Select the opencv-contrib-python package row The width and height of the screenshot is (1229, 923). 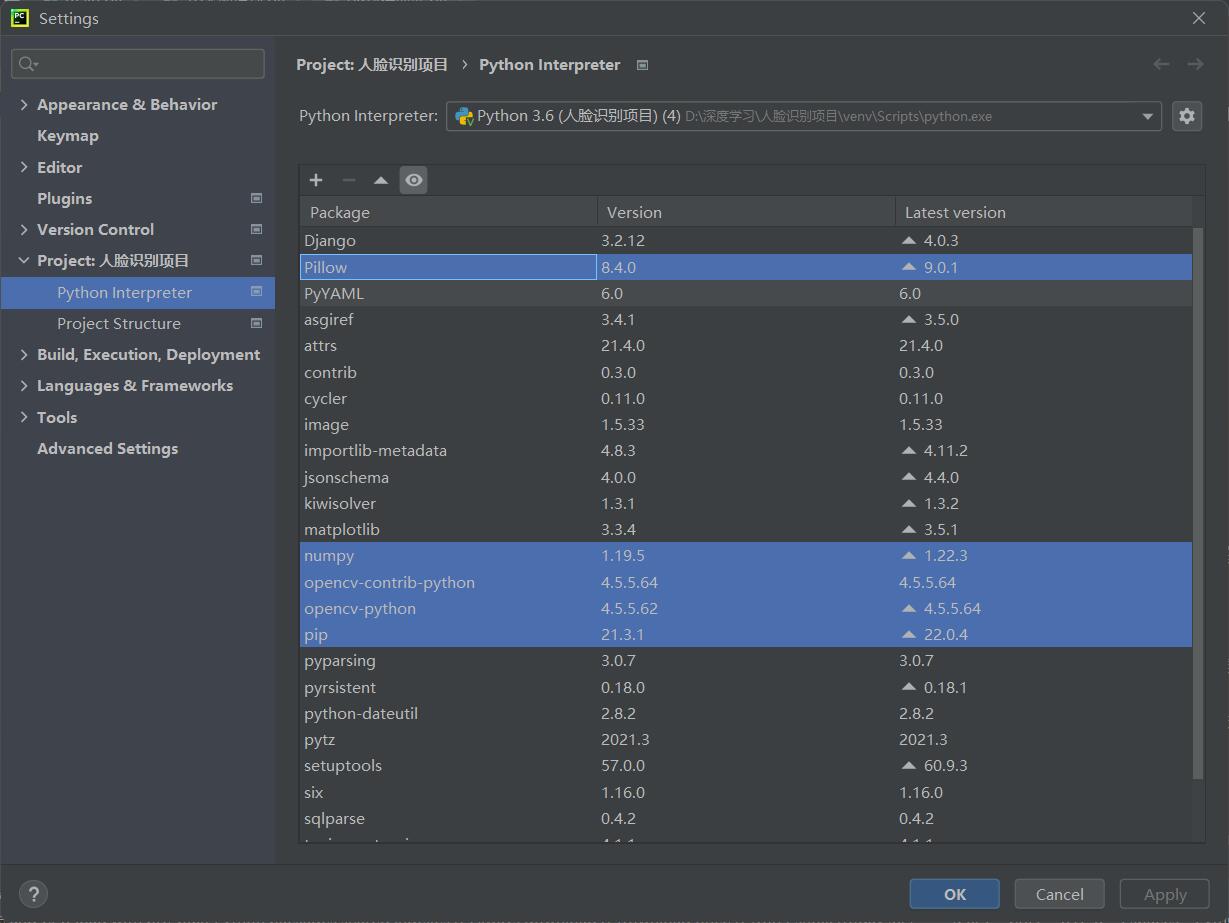746,582
